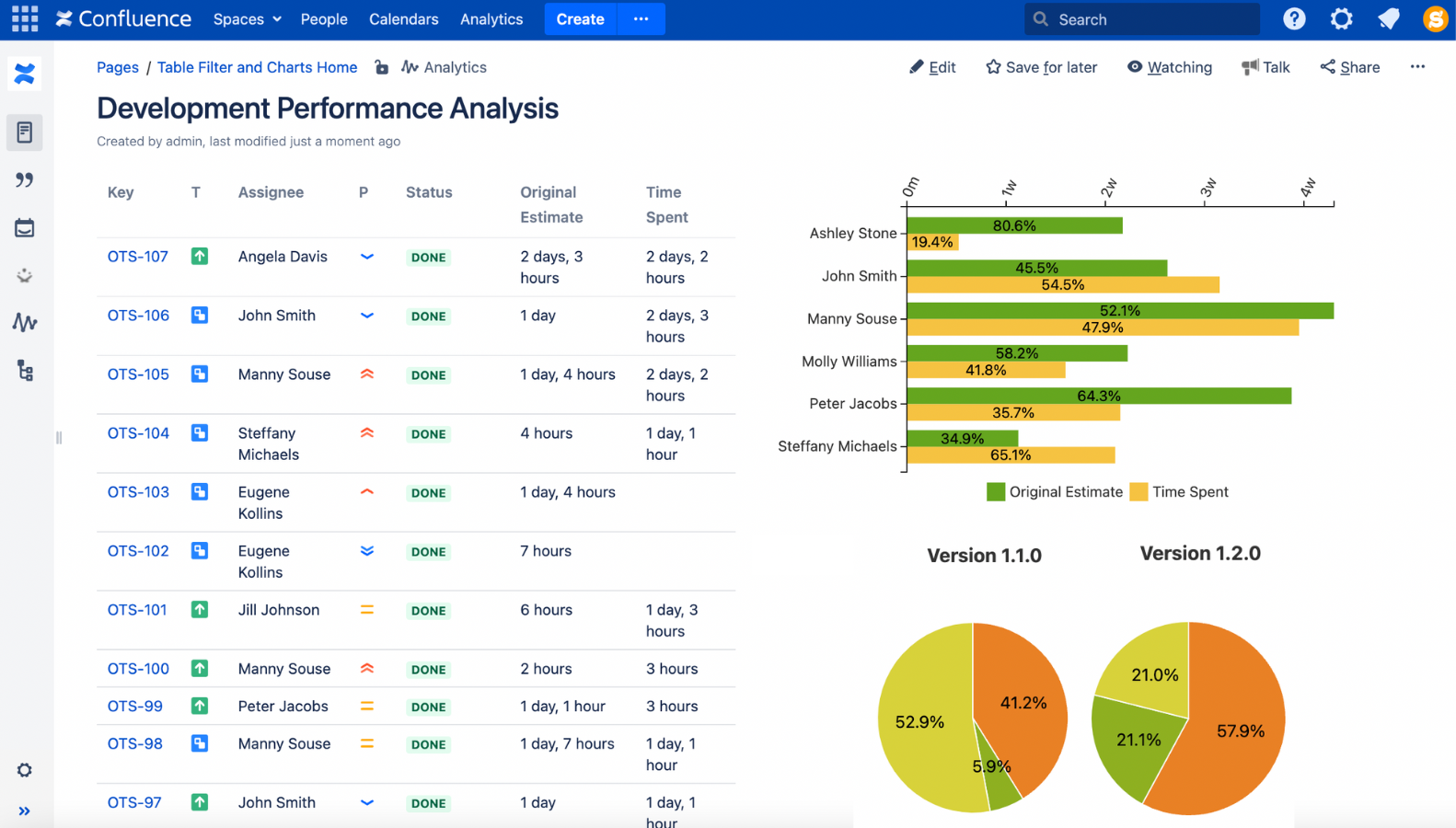Toggle Save for later star
Screen dimensions: 1456x828
point(1041,67)
